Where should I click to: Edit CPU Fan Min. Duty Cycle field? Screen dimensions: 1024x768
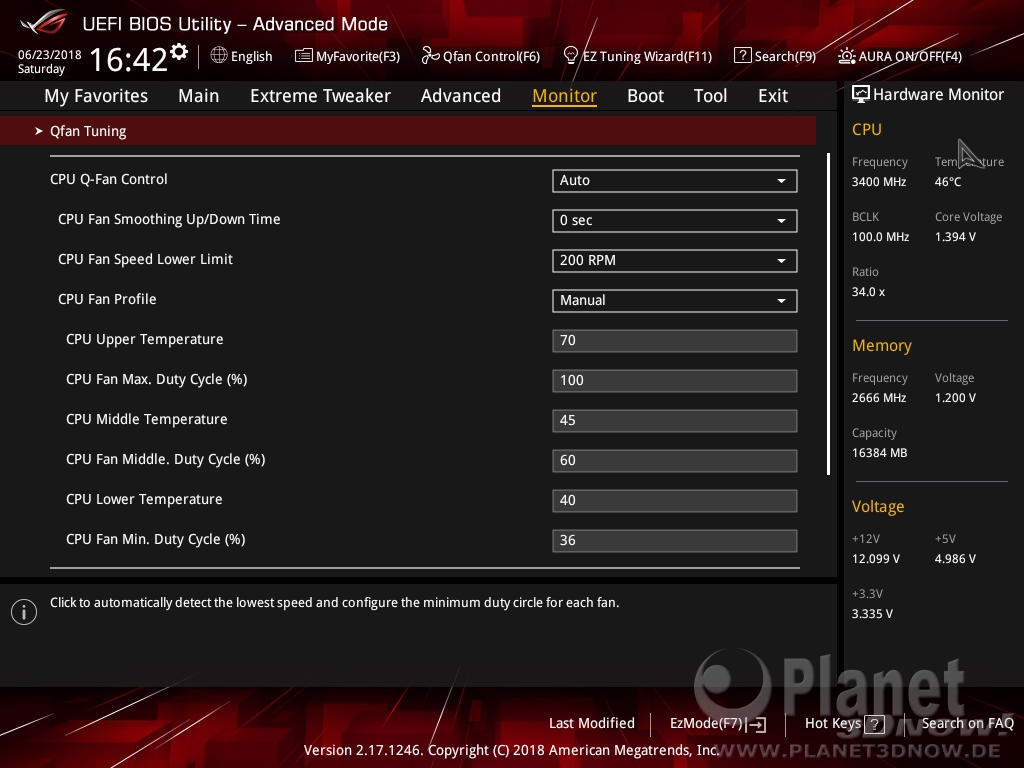click(x=675, y=540)
